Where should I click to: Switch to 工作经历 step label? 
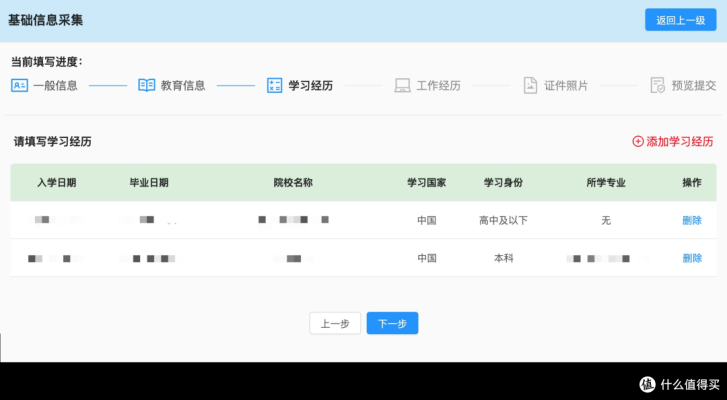click(x=438, y=85)
